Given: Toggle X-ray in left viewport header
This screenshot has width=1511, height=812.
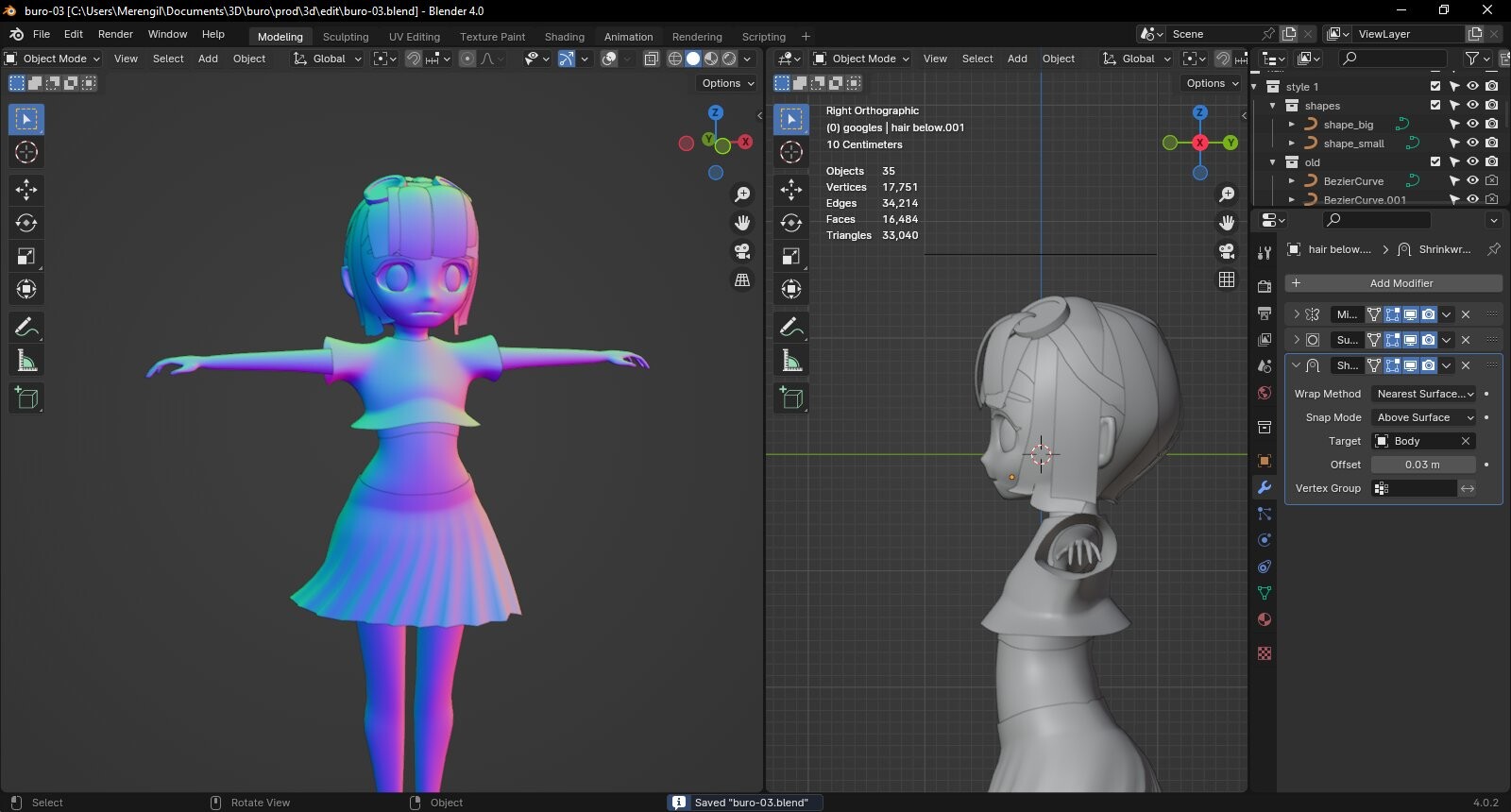Looking at the screenshot, I should tap(652, 59).
